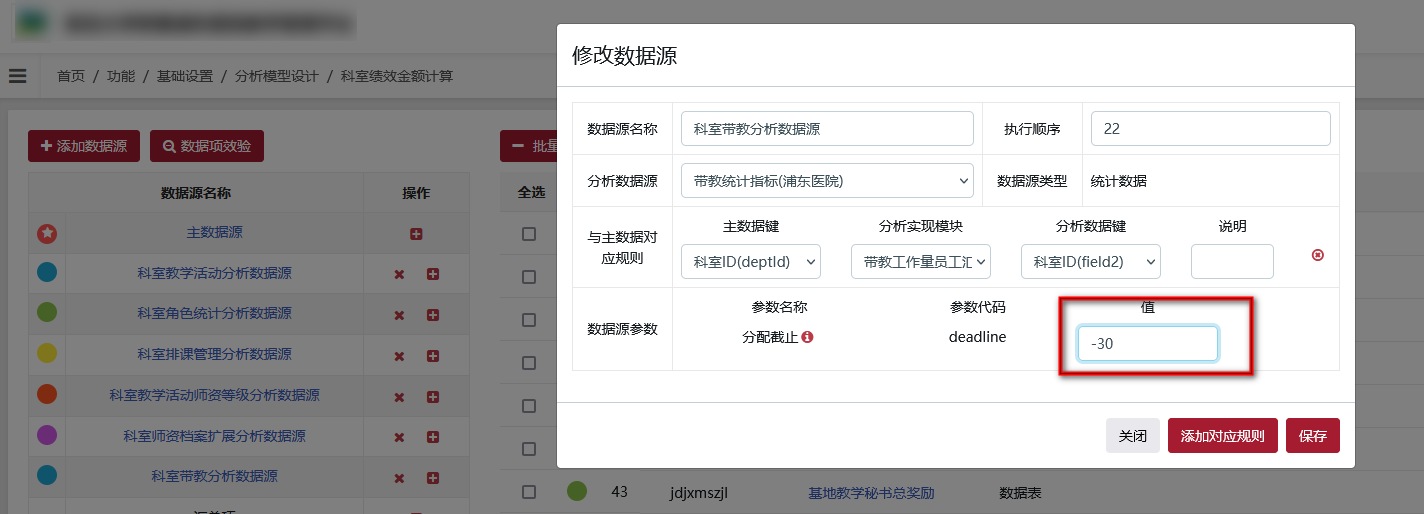Delete 科室带教分析数据源 with the red X
Screen dimensions: 1424x514
399,477
